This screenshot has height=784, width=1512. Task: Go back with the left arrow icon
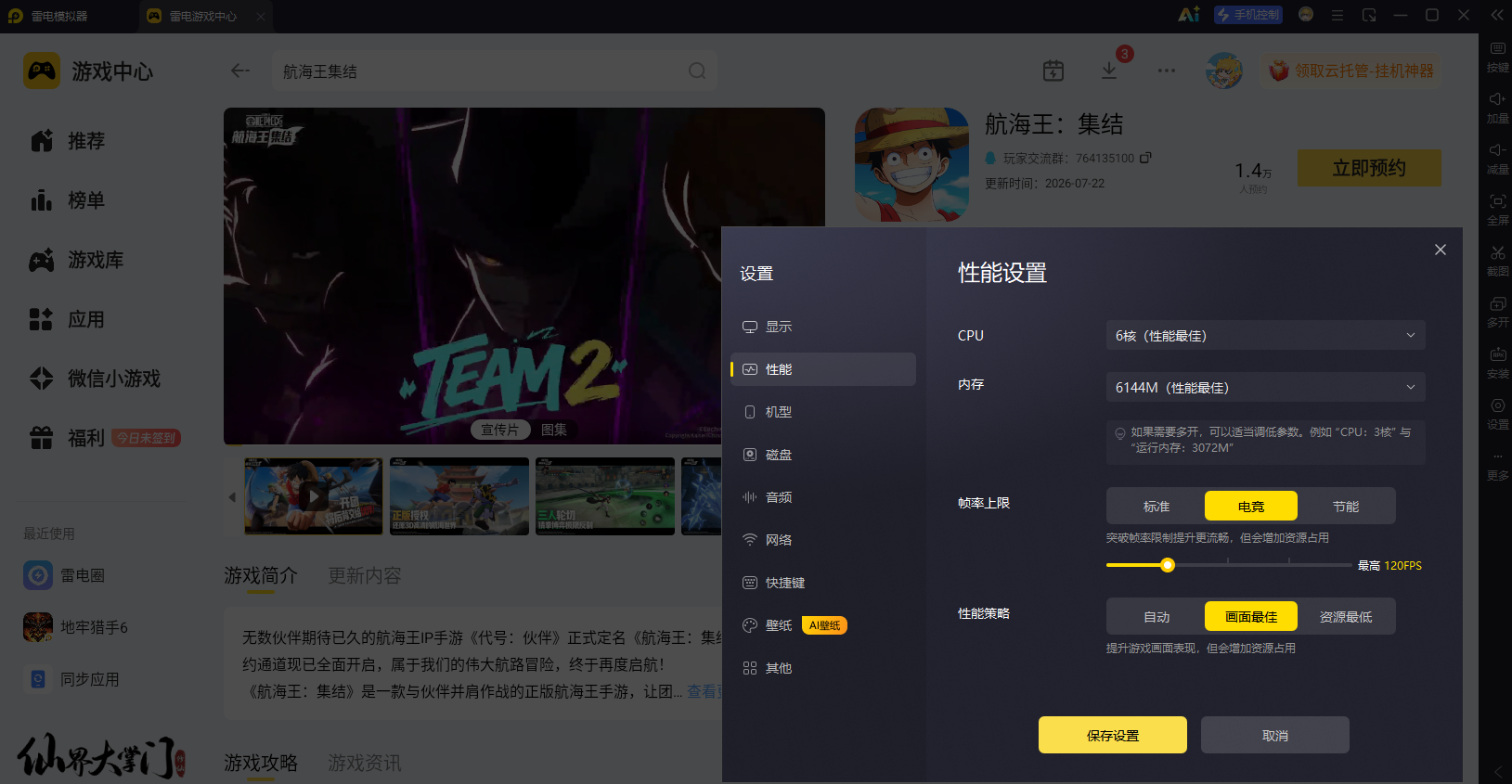coord(240,71)
